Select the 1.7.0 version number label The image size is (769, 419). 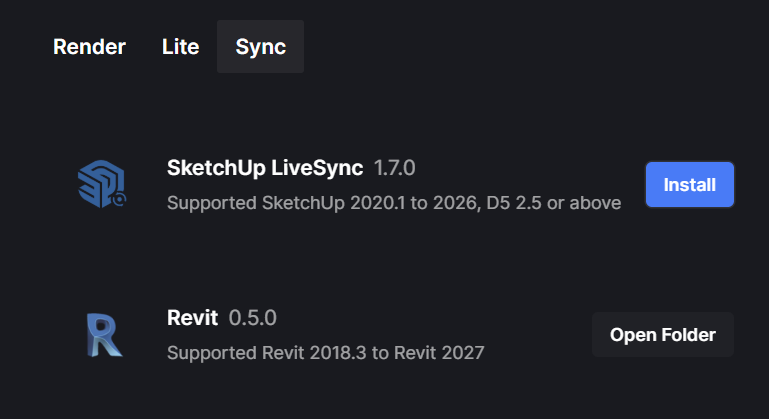pyautogui.click(x=395, y=168)
